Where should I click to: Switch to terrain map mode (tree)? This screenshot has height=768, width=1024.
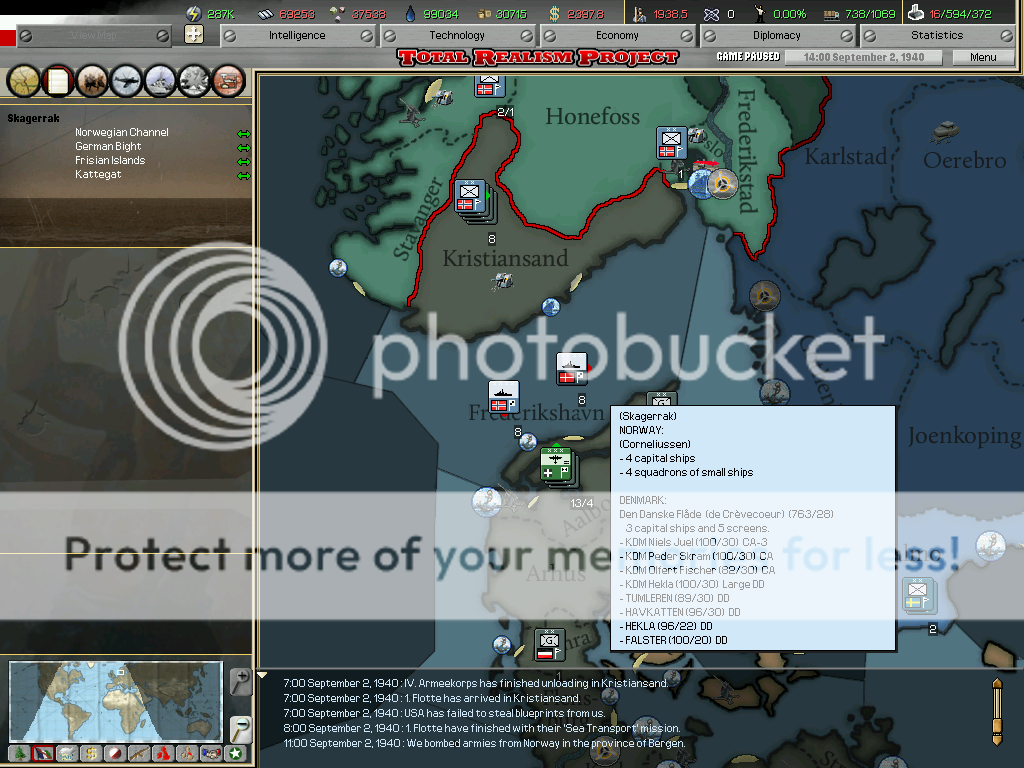pyautogui.click(x=19, y=754)
